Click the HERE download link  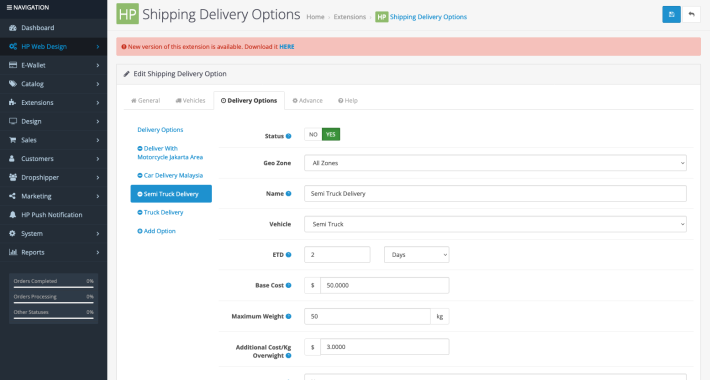click(x=287, y=47)
